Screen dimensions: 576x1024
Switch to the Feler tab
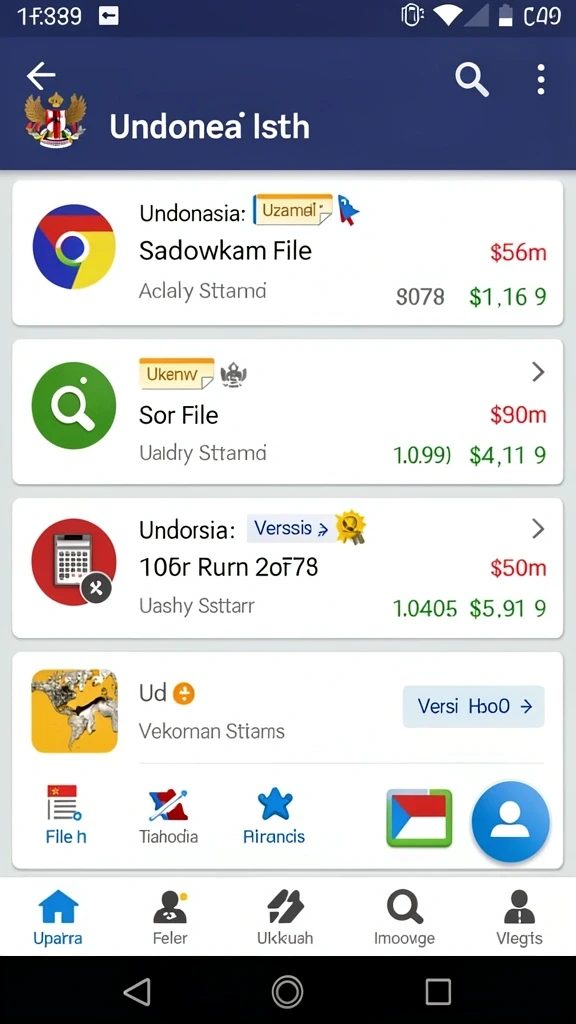(x=170, y=918)
